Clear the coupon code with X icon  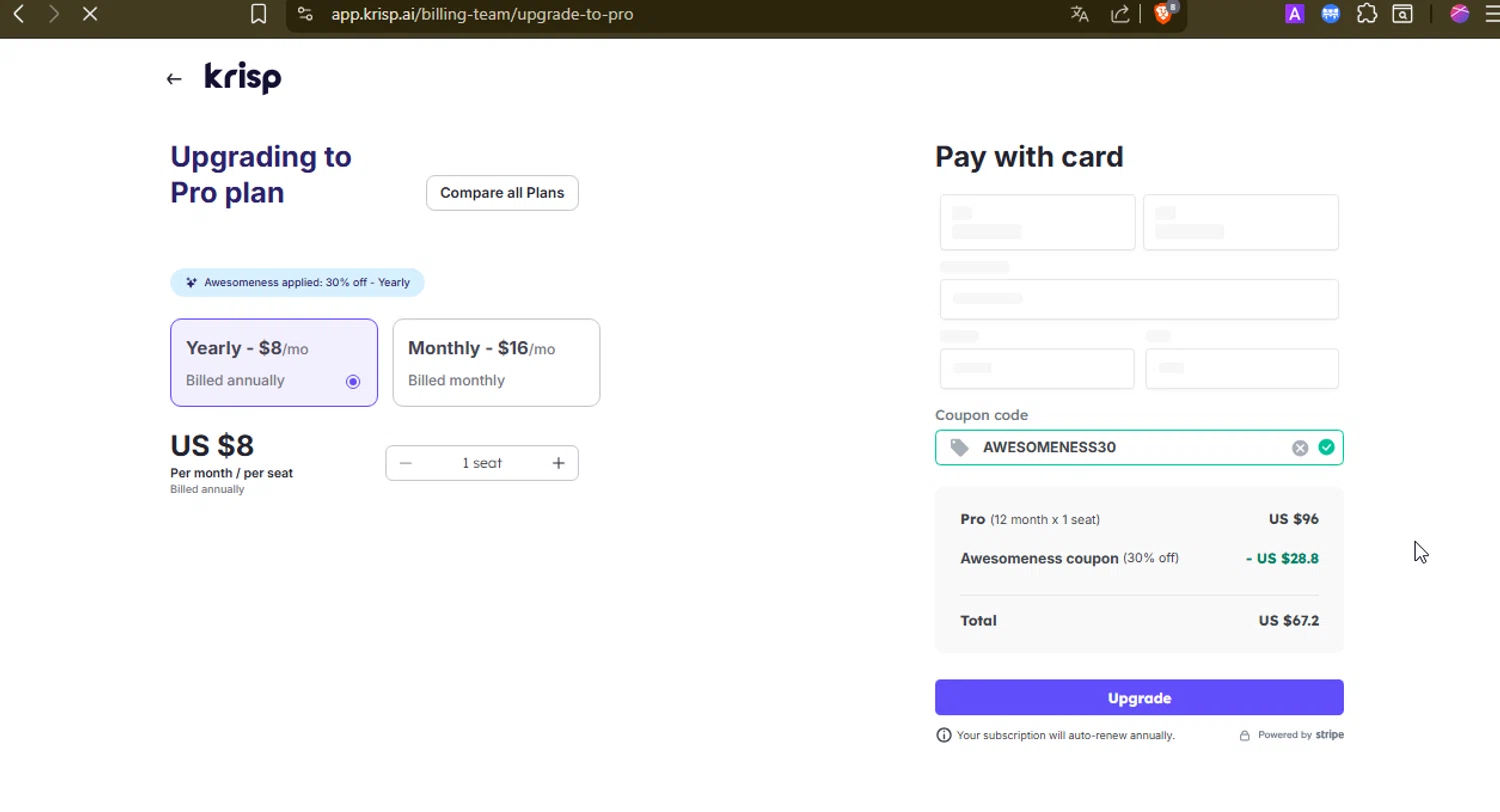coord(1300,448)
